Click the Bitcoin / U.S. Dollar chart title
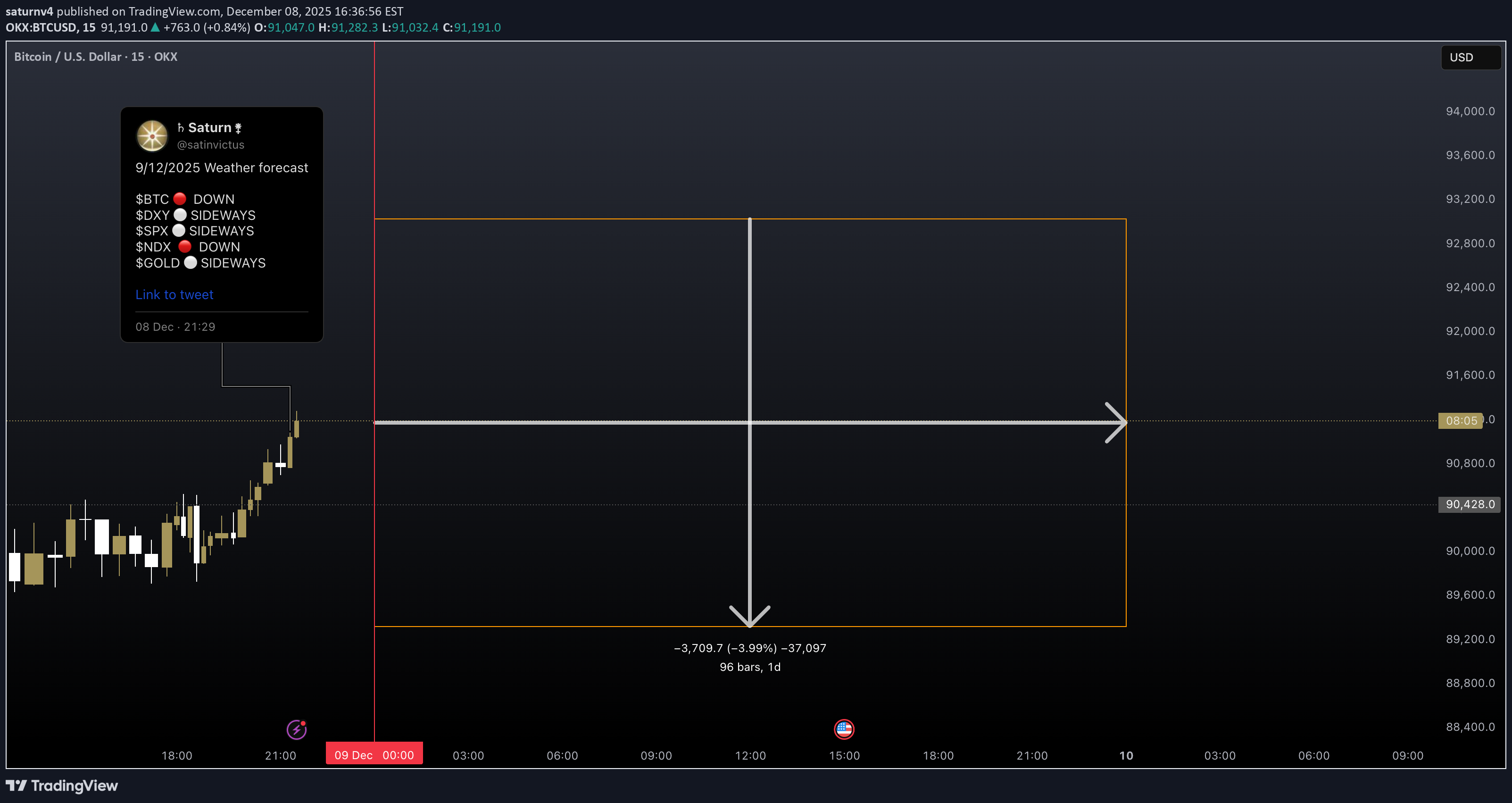This screenshot has height=803, width=1512. [x=95, y=57]
